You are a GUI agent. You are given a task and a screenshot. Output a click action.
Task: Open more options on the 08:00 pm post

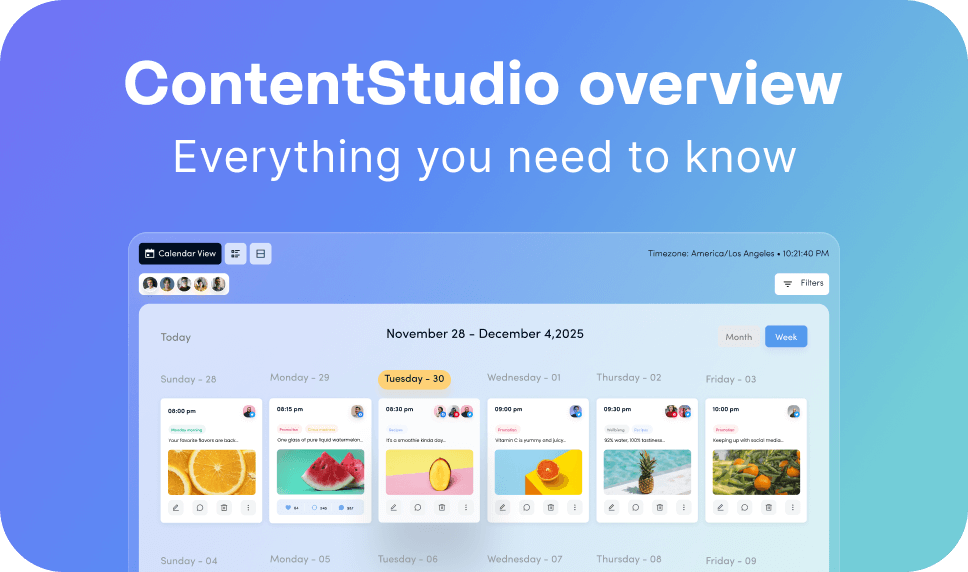(248, 508)
